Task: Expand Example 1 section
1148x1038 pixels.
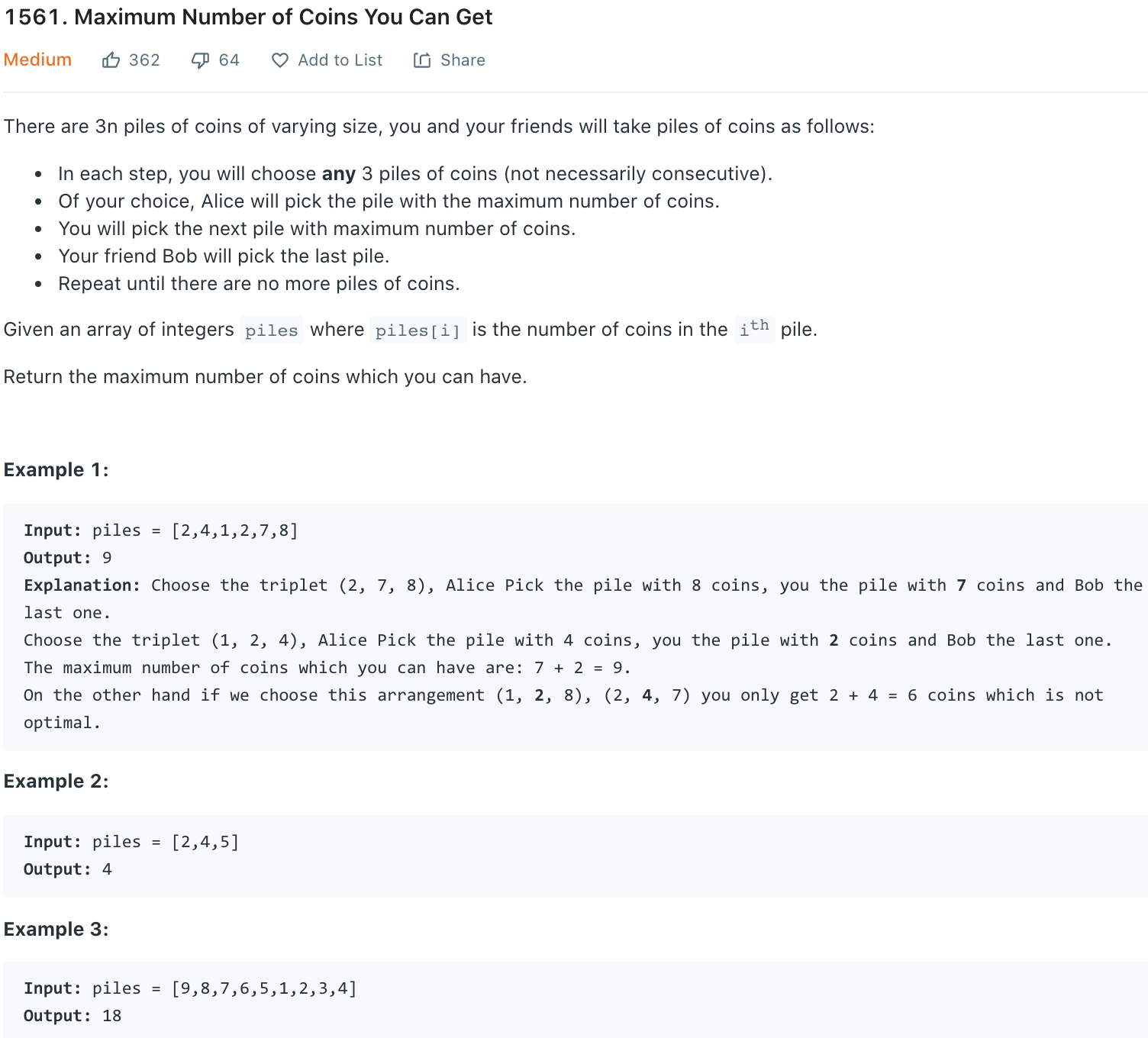Action: point(56,469)
